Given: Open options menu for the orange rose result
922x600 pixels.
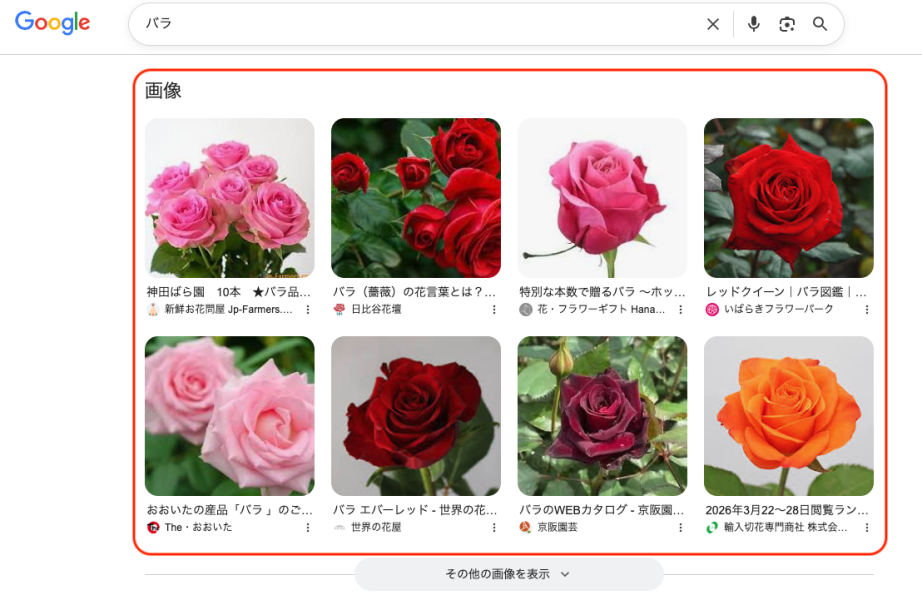Looking at the screenshot, I should 866,528.
